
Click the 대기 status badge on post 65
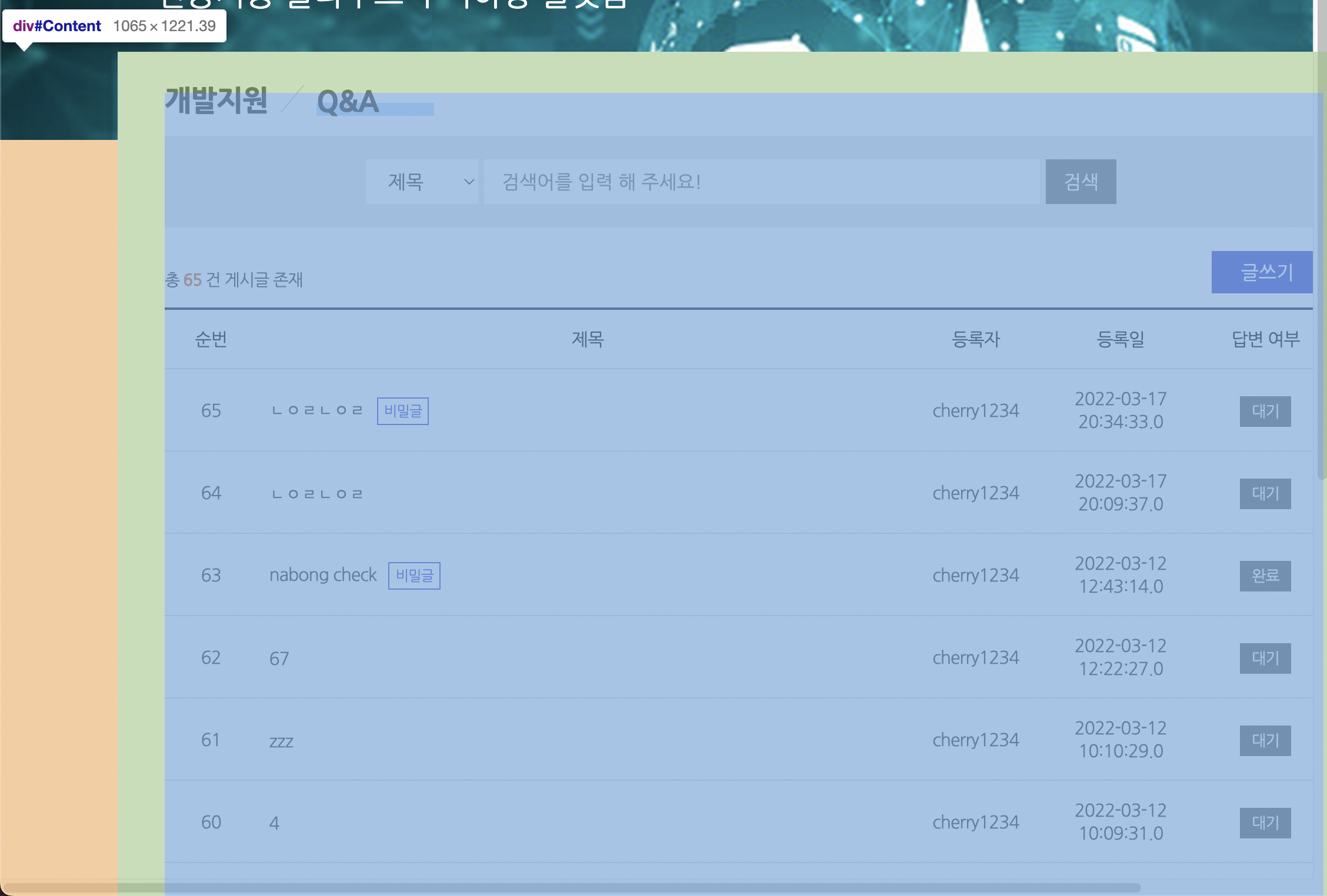click(1265, 411)
